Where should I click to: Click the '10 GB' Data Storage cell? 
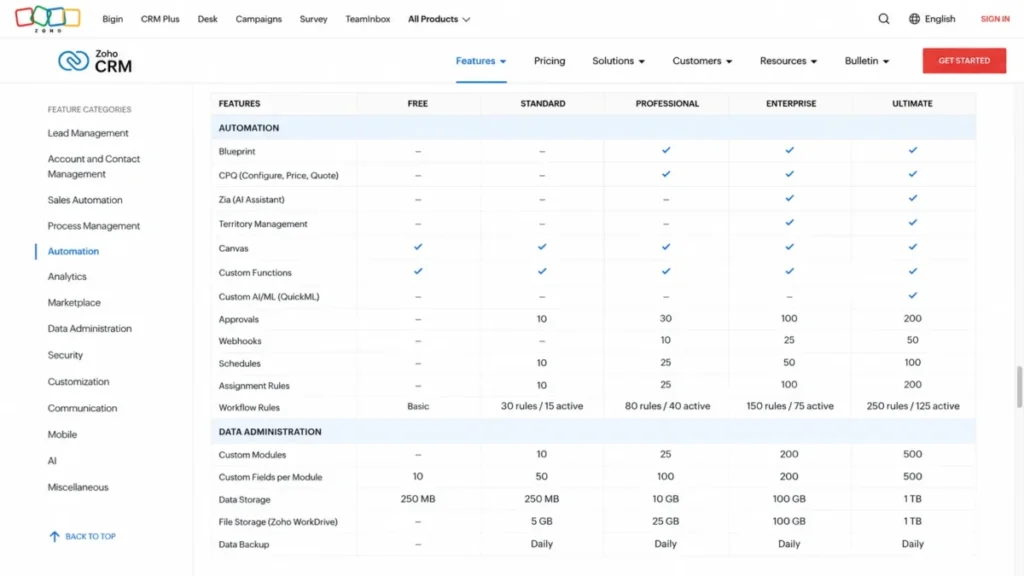tap(665, 499)
